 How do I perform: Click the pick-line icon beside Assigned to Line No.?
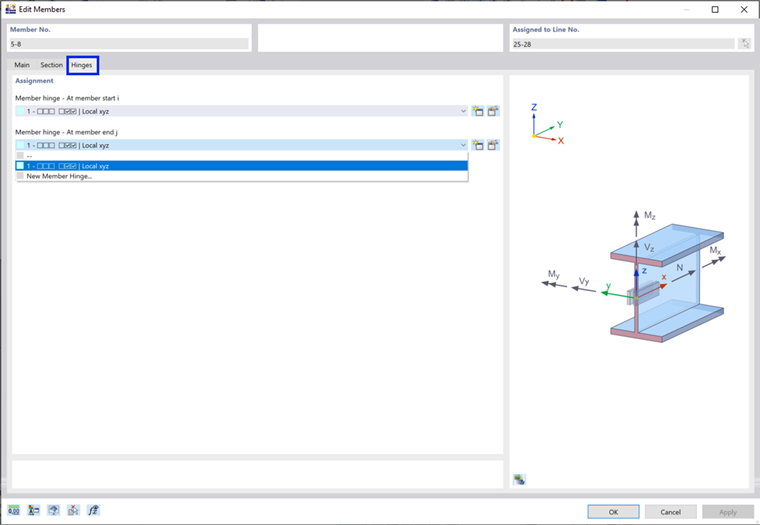(x=745, y=44)
